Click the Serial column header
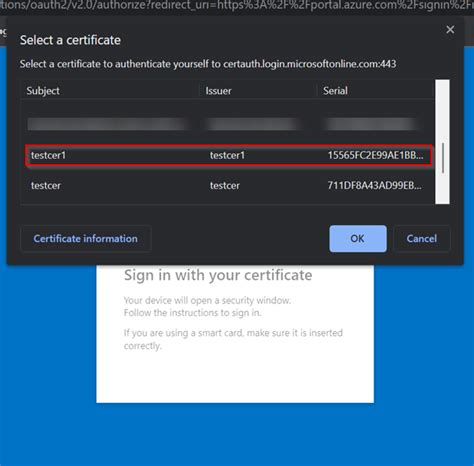 click(335, 91)
